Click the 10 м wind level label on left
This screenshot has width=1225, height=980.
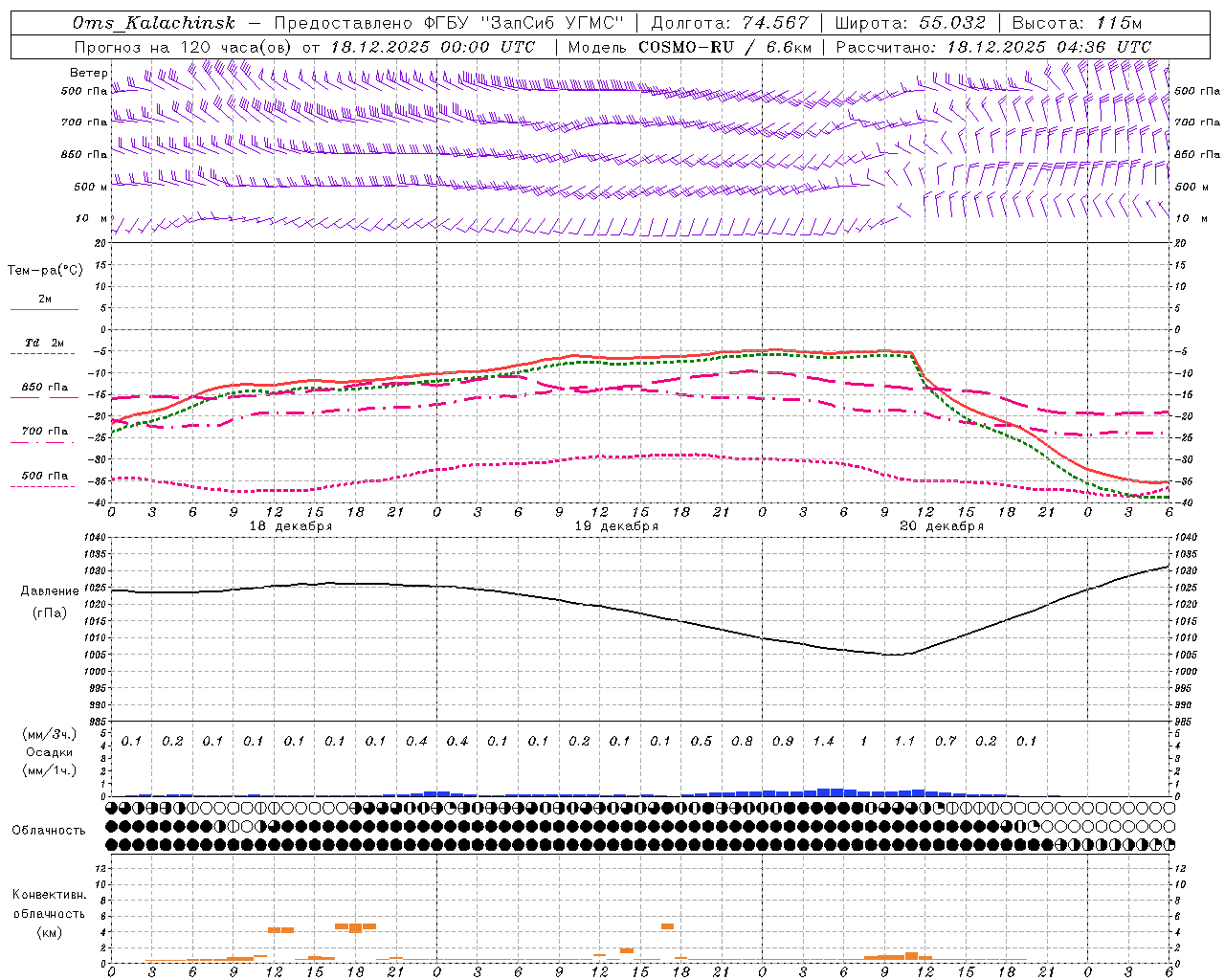(x=90, y=218)
